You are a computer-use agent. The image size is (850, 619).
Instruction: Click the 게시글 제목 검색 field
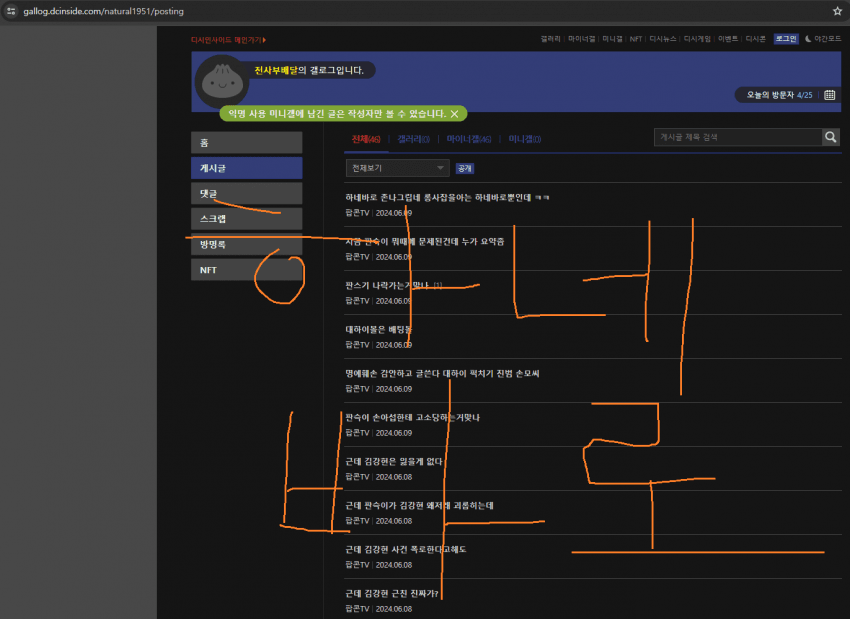[737, 138]
